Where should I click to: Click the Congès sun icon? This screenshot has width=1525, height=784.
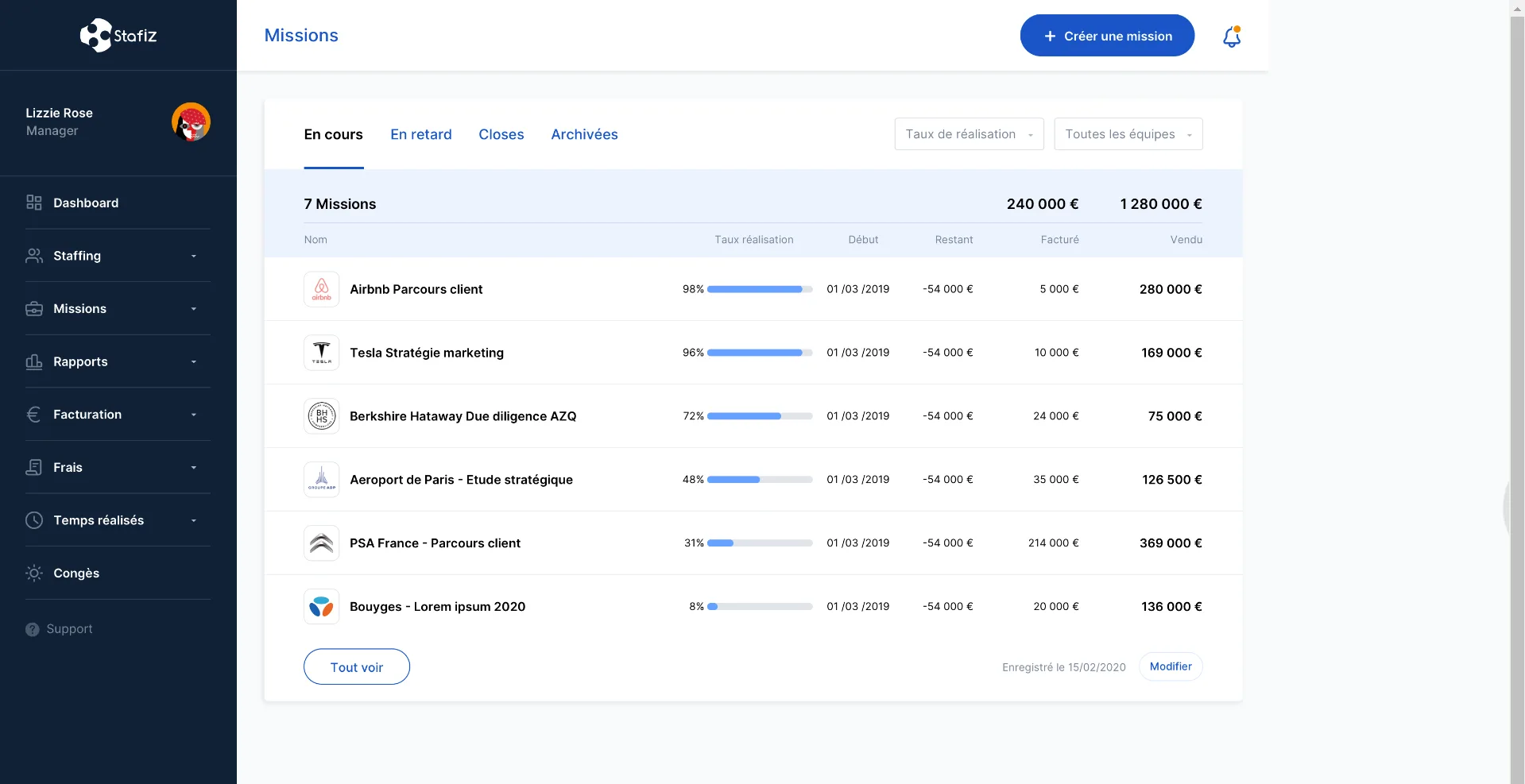click(x=34, y=573)
